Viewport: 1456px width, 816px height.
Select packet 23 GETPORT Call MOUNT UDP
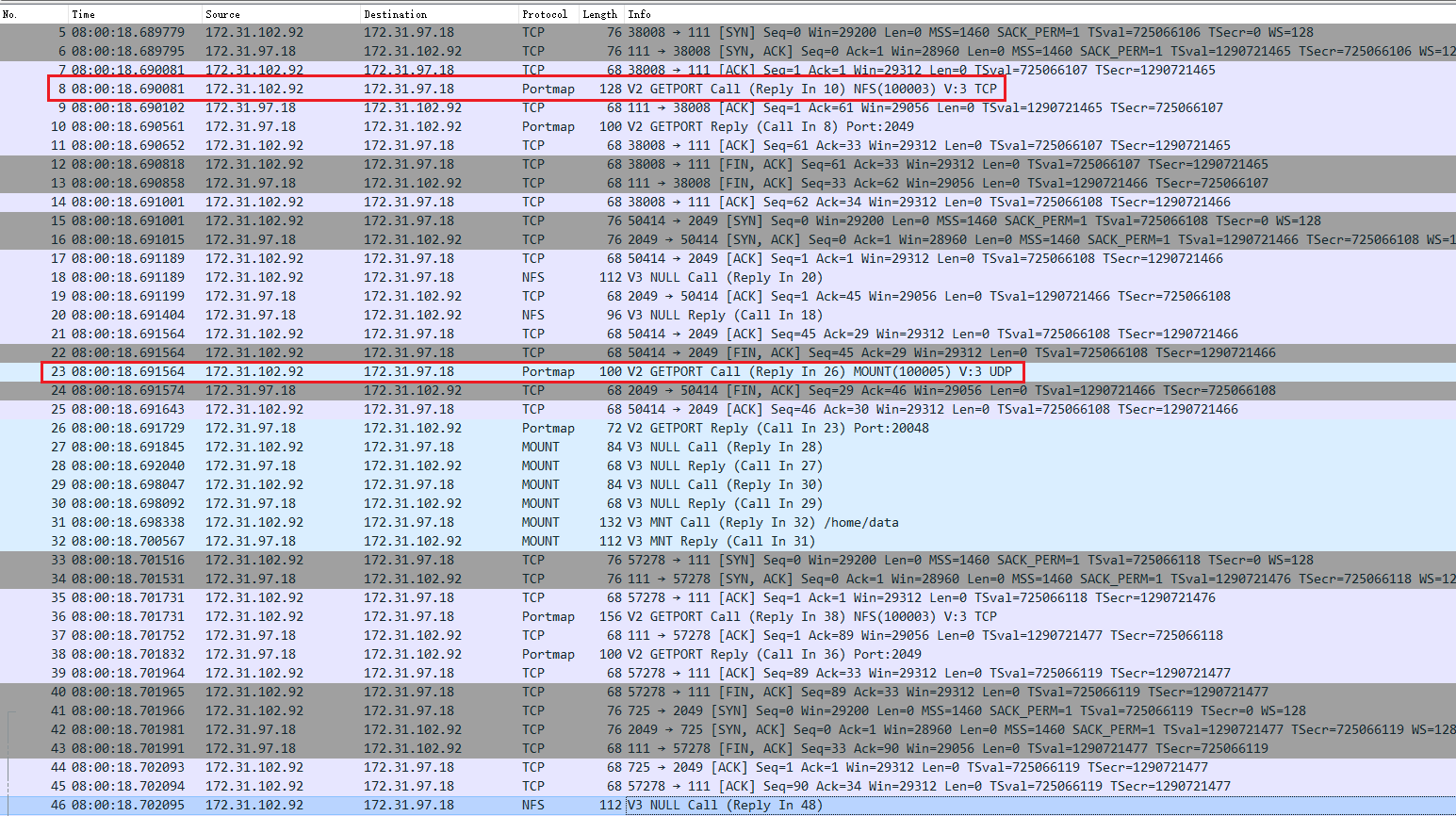click(x=728, y=371)
